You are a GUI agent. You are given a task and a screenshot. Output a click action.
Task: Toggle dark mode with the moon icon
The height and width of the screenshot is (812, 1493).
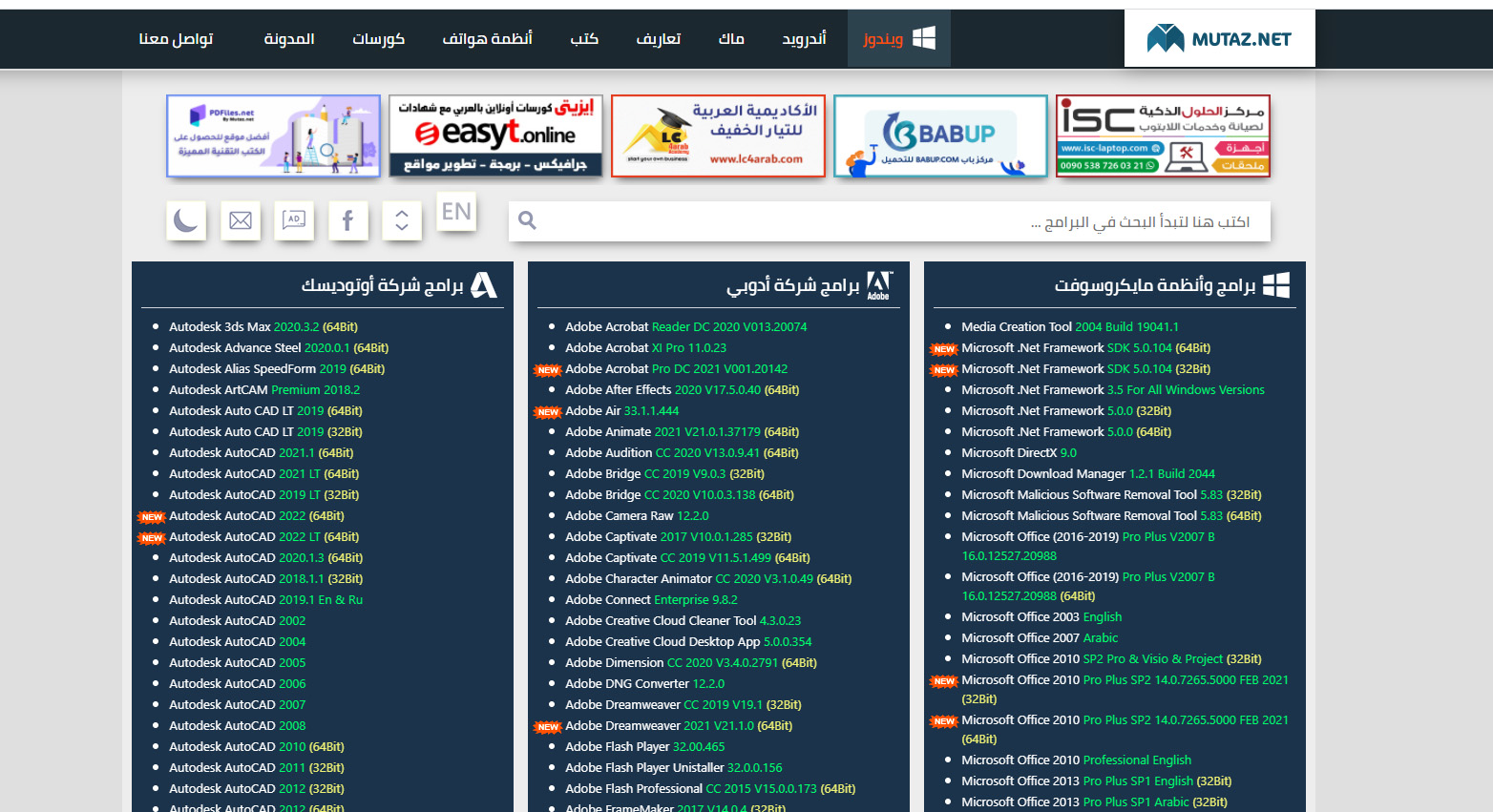coord(185,220)
